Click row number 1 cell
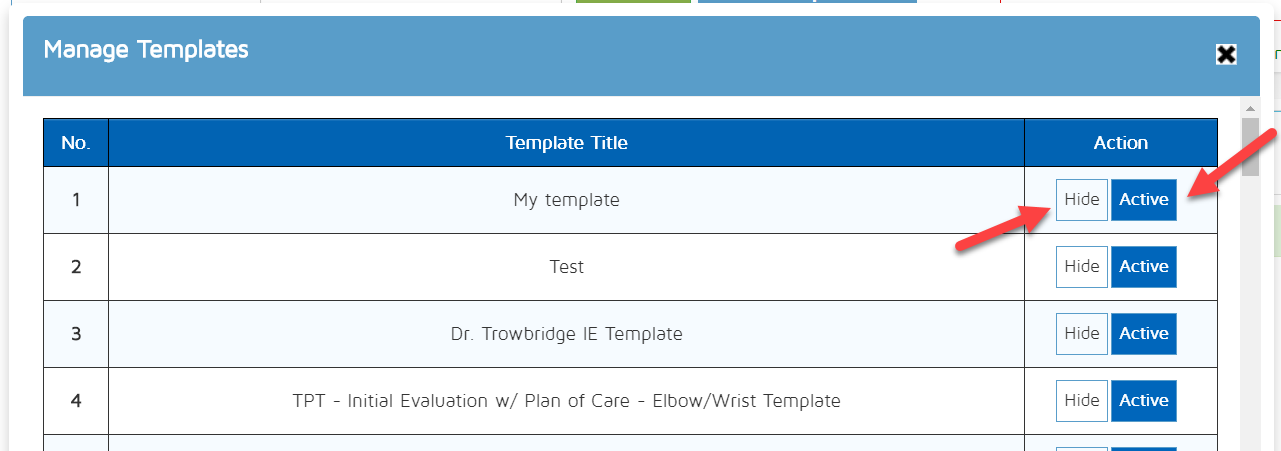Viewport: 1281px width, 451px height. pos(76,200)
